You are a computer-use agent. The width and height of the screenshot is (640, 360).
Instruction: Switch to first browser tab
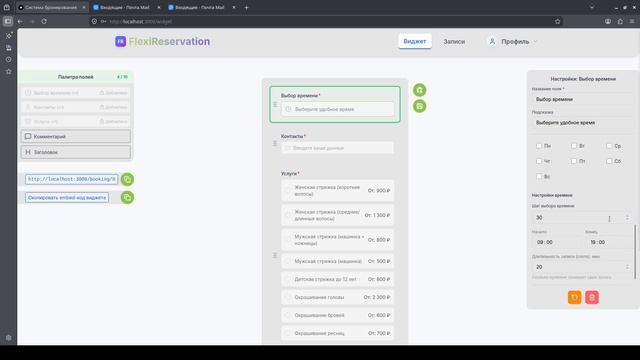pyautogui.click(x=51, y=7)
